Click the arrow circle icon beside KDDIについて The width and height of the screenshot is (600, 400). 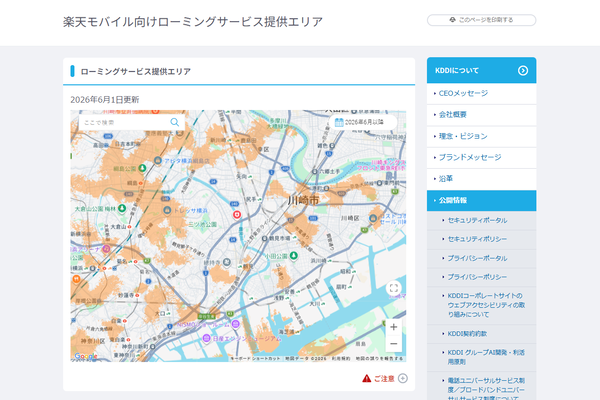[523, 70]
